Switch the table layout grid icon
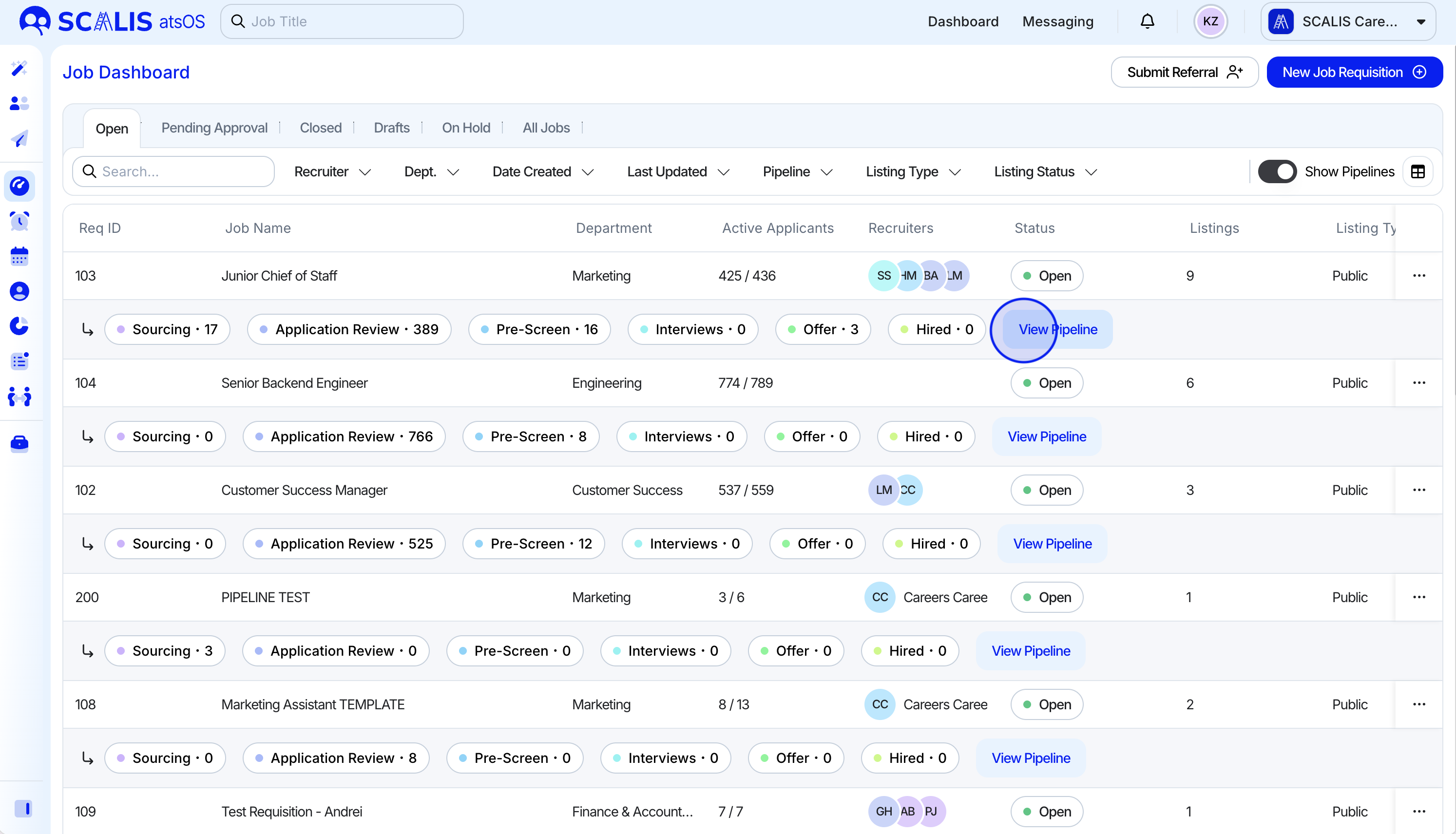 coord(1418,172)
